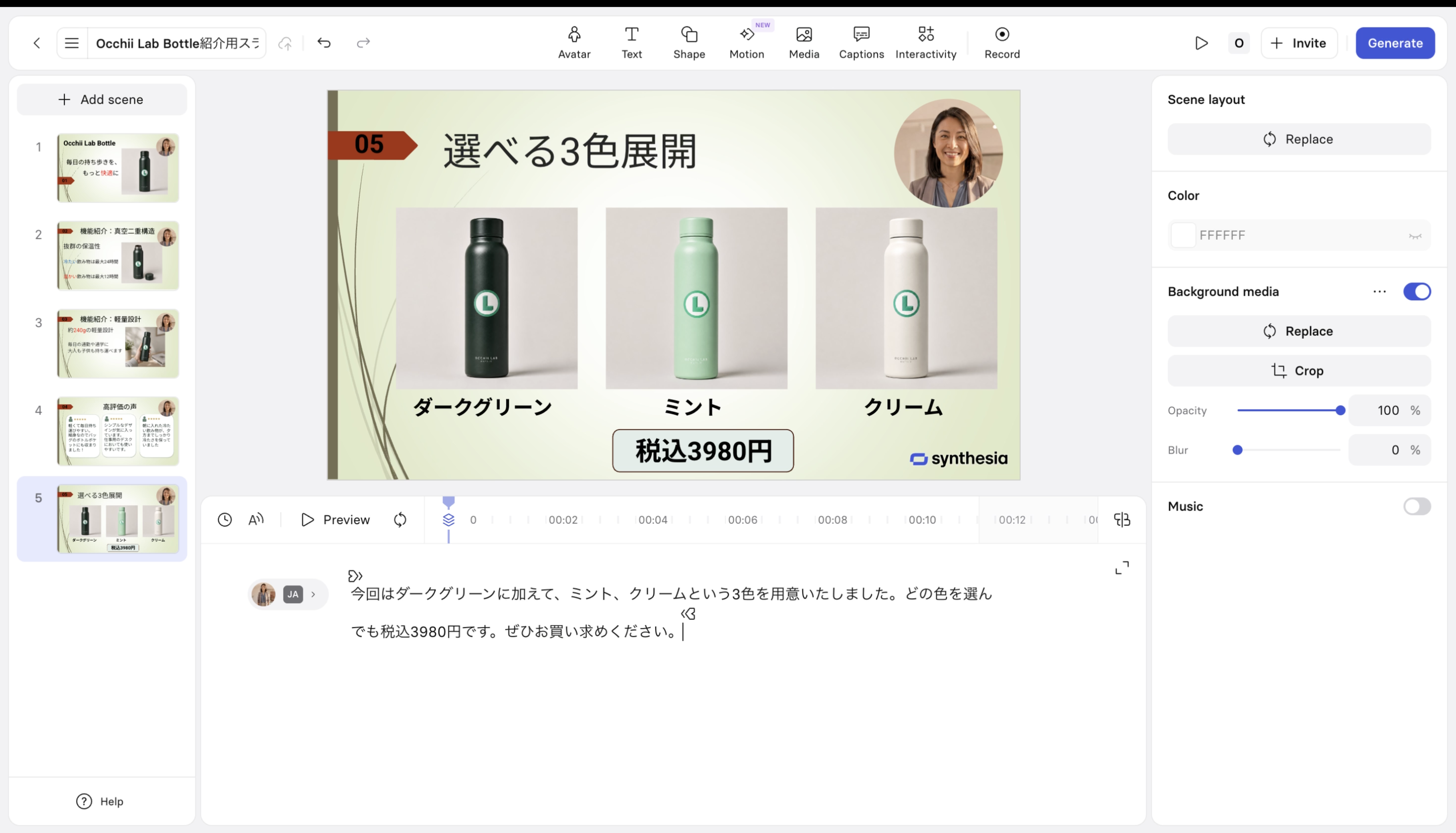Open the Interactivity tool
1456x833 pixels.
coord(926,43)
